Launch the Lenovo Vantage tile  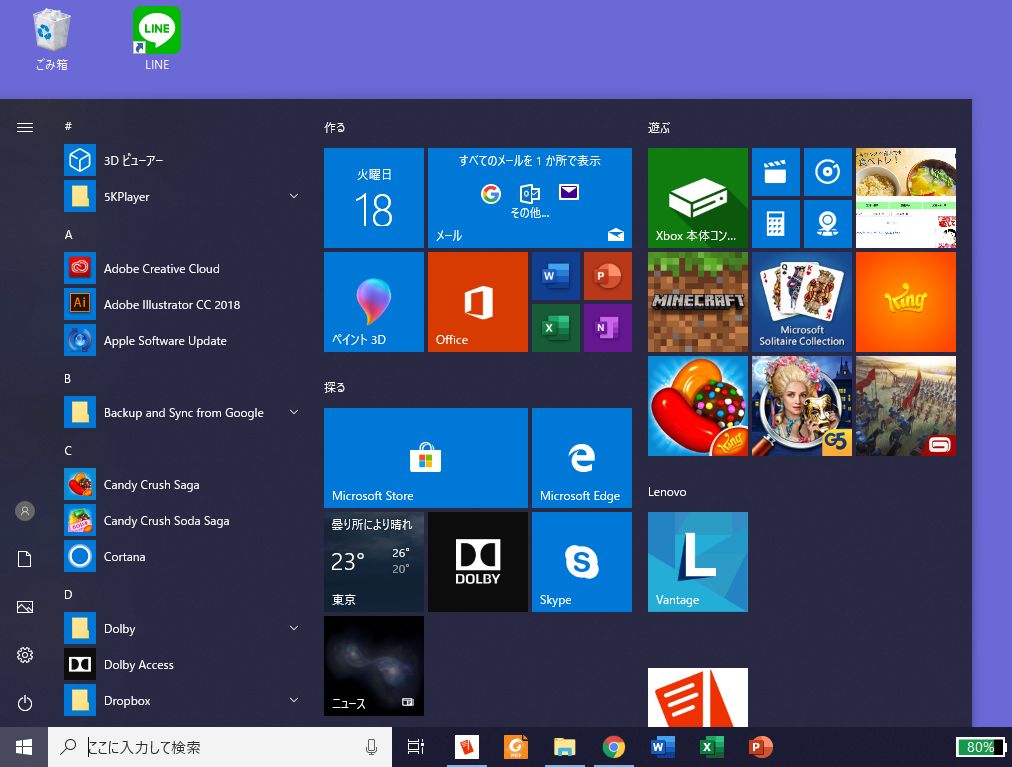pyautogui.click(x=698, y=562)
